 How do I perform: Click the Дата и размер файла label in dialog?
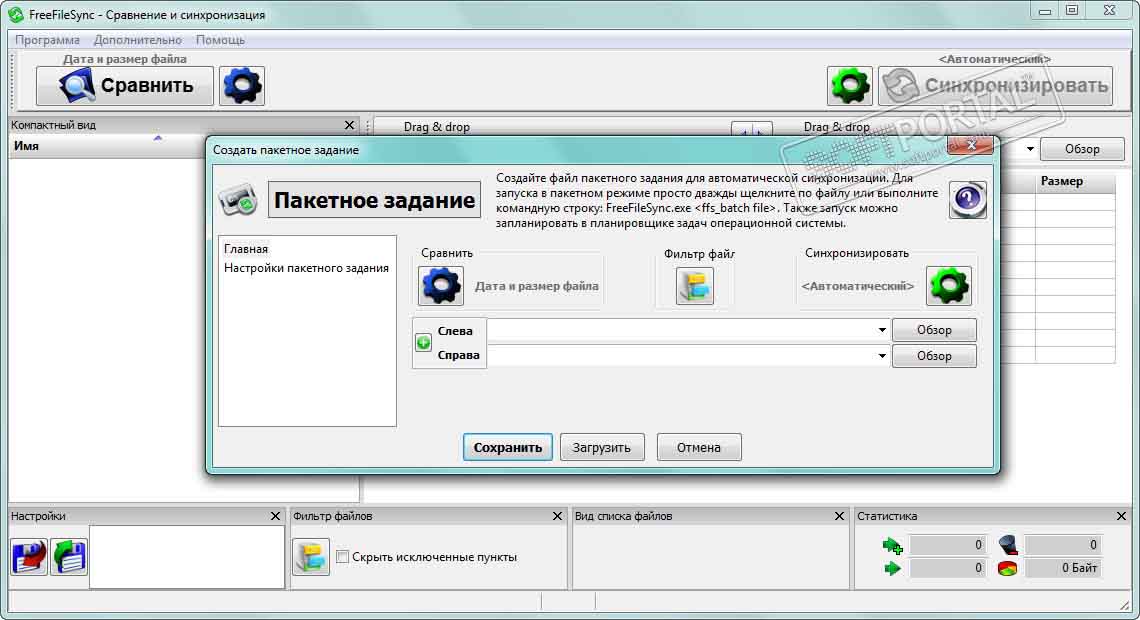[537, 286]
